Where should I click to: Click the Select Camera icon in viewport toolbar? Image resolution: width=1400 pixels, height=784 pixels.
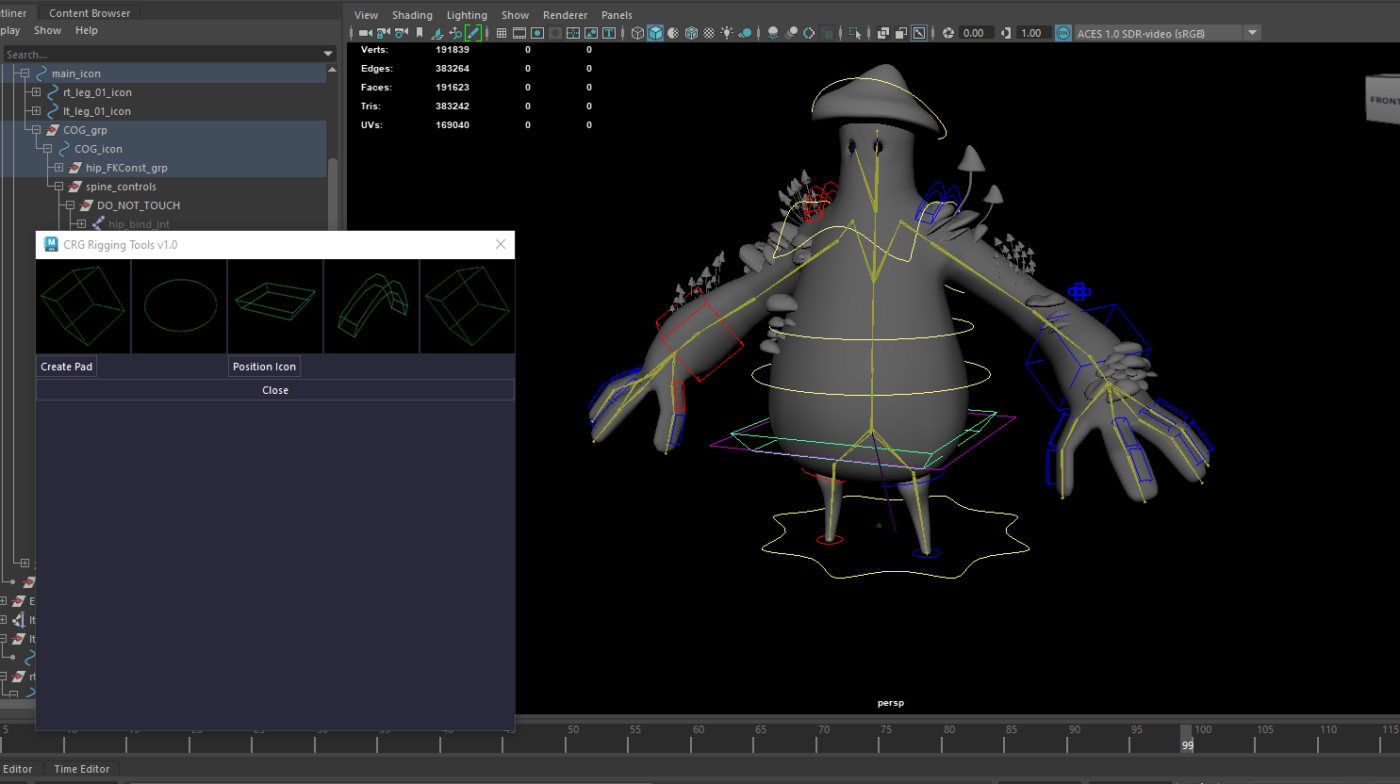tap(366, 33)
